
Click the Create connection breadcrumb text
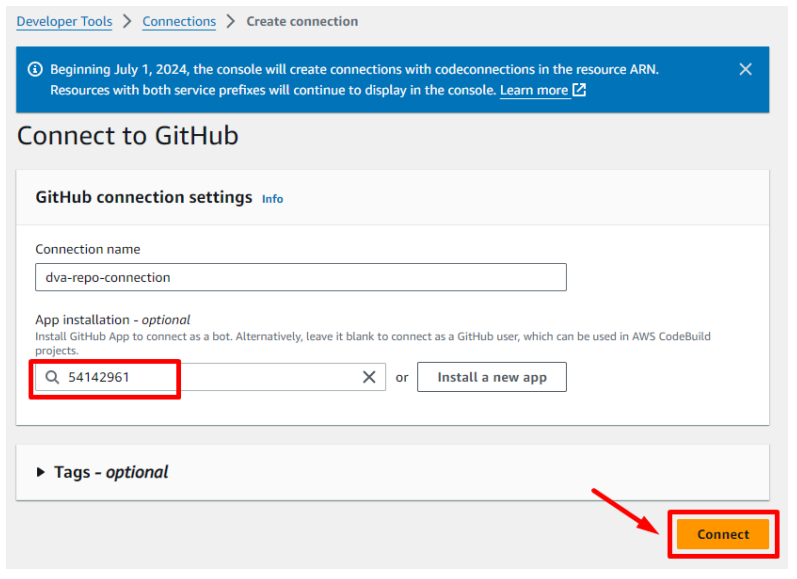point(302,21)
